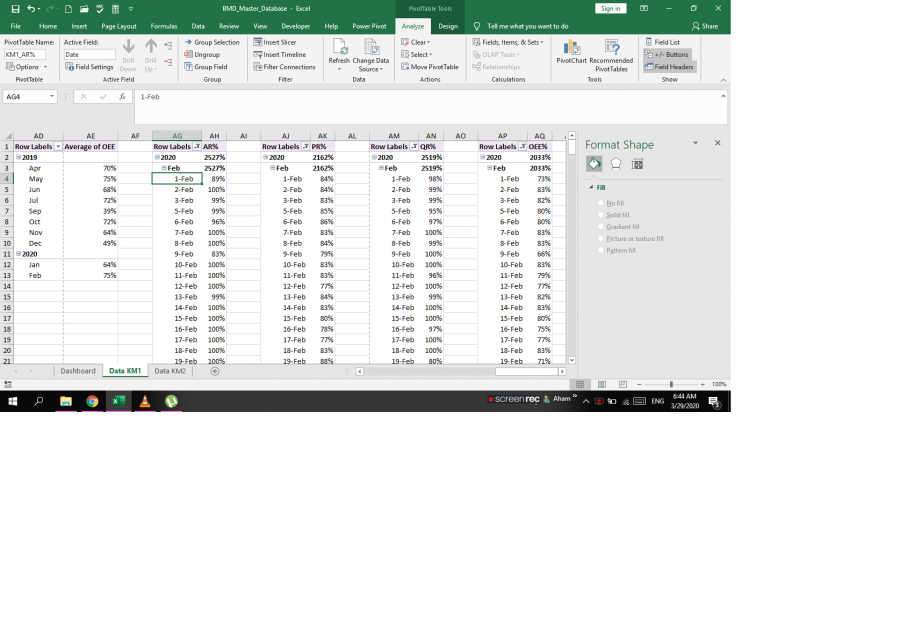
Task: Open Field Settings dialog
Action: click(90, 67)
